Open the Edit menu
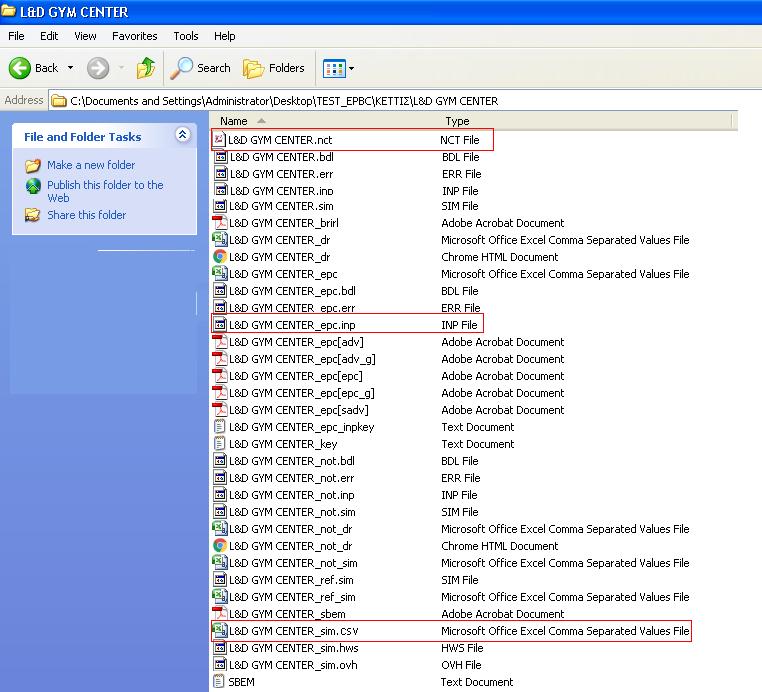Viewport: 762px width, 692px height. (49, 36)
